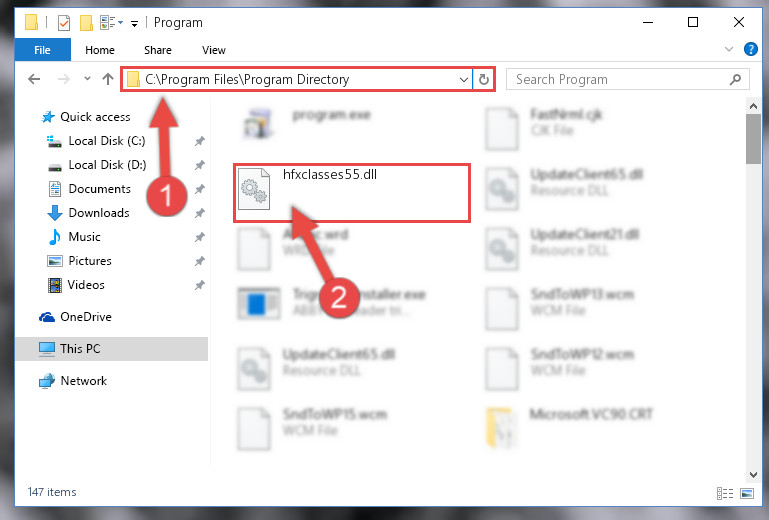This screenshot has width=769, height=520.
Task: Go back with the left arrow
Action: (34, 79)
